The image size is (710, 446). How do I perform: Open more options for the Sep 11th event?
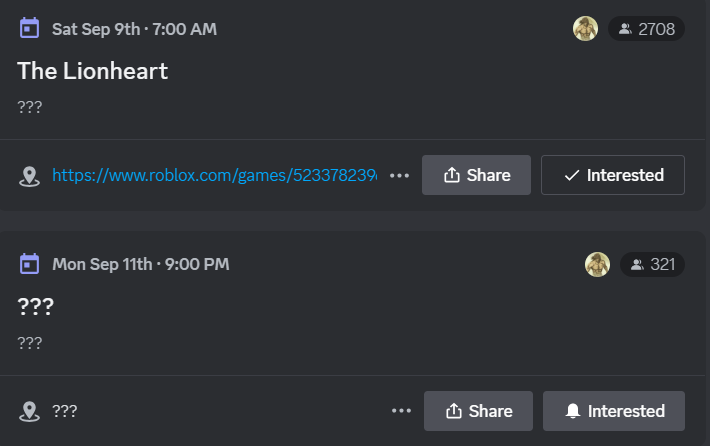402,411
